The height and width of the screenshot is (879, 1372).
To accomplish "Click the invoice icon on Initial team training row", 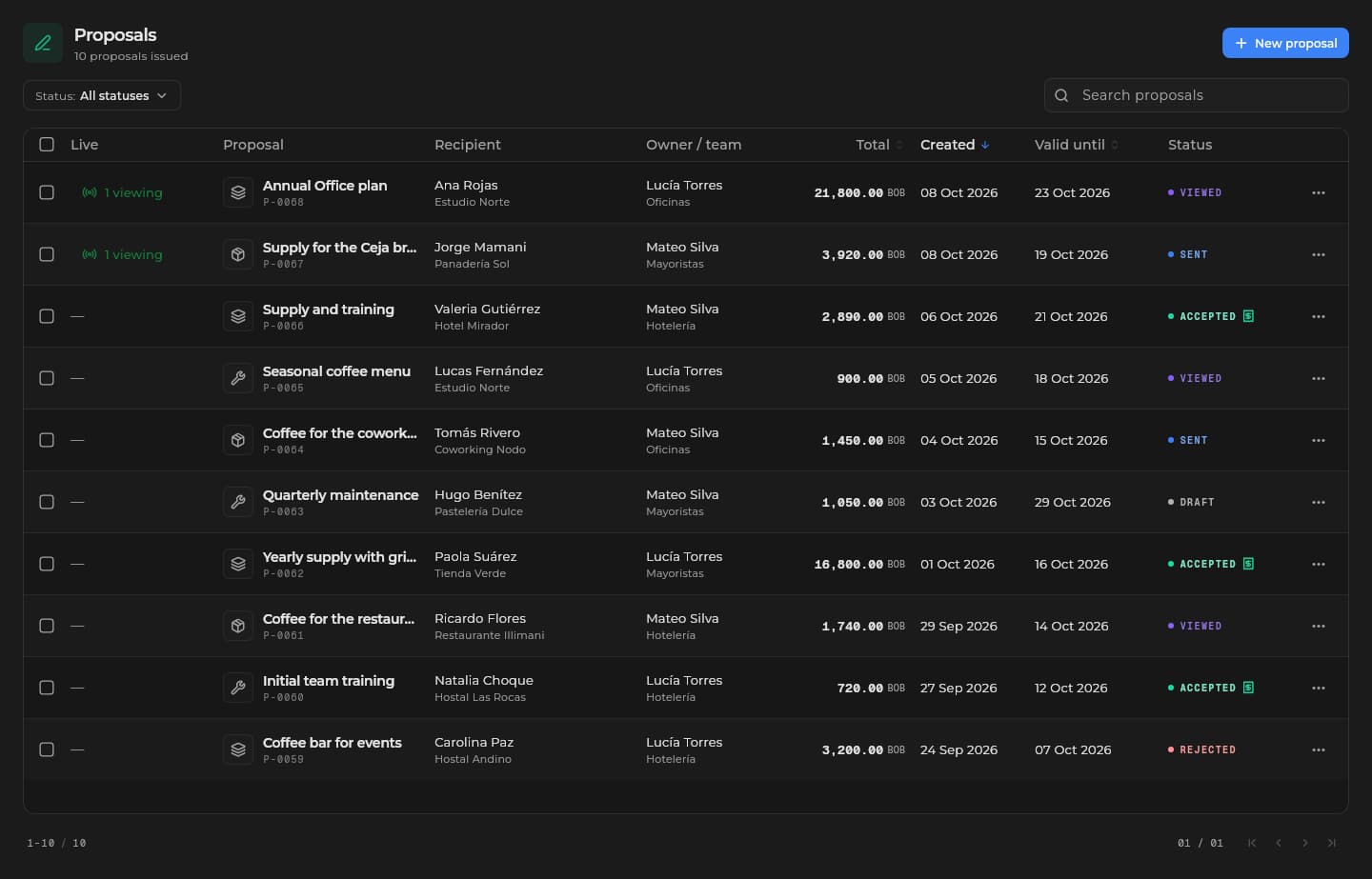I will click(x=1248, y=688).
